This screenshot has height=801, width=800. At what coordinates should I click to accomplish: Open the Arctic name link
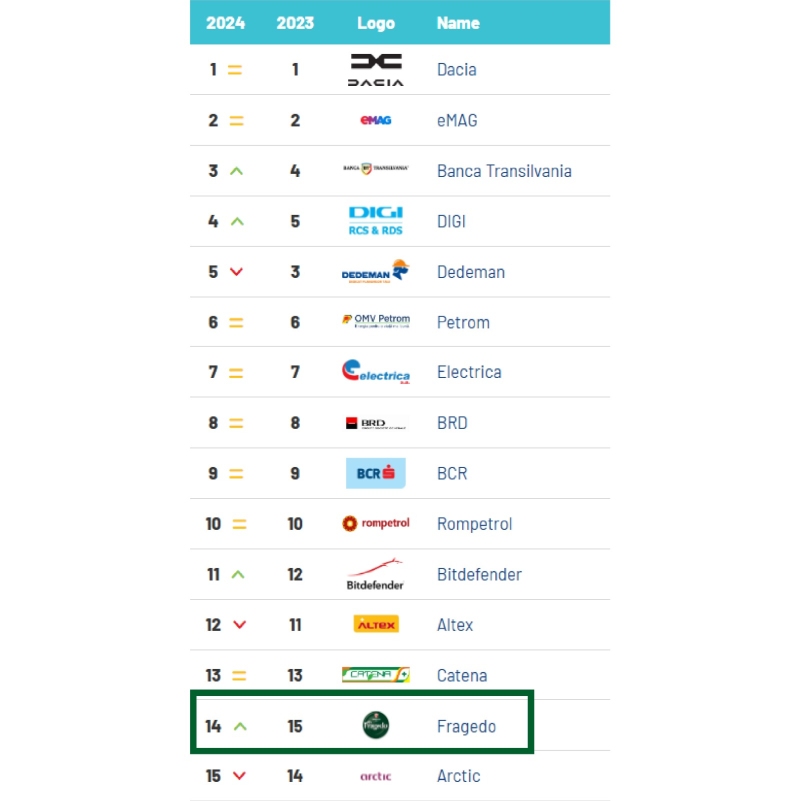[458, 776]
